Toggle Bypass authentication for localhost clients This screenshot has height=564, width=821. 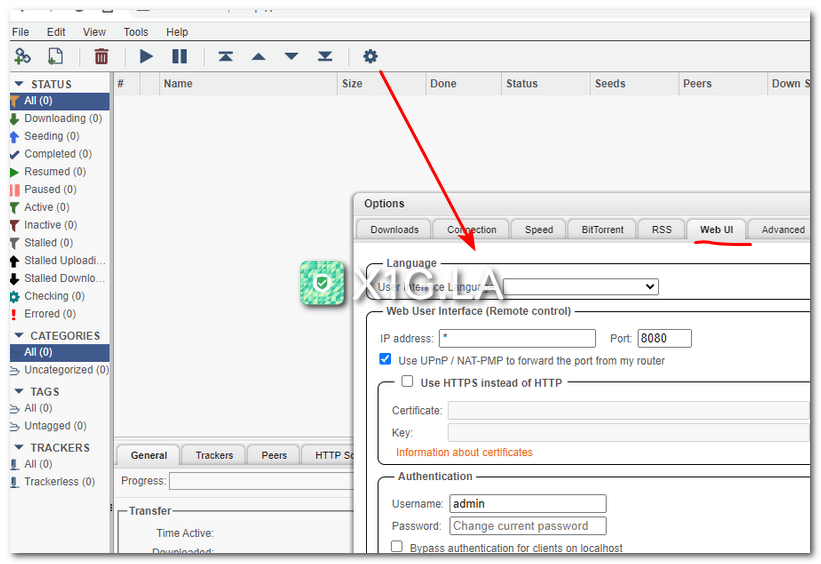(x=397, y=547)
